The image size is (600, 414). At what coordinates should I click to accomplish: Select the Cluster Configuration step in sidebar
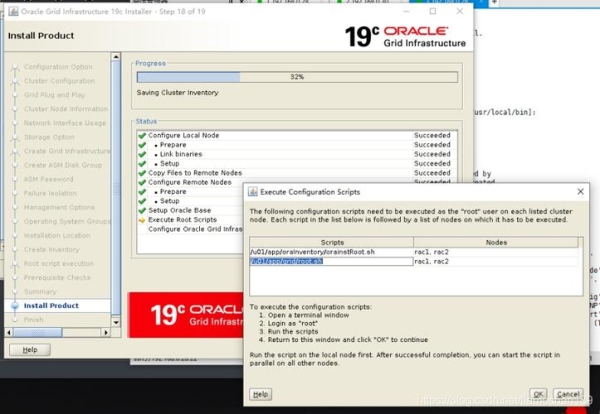click(59, 81)
